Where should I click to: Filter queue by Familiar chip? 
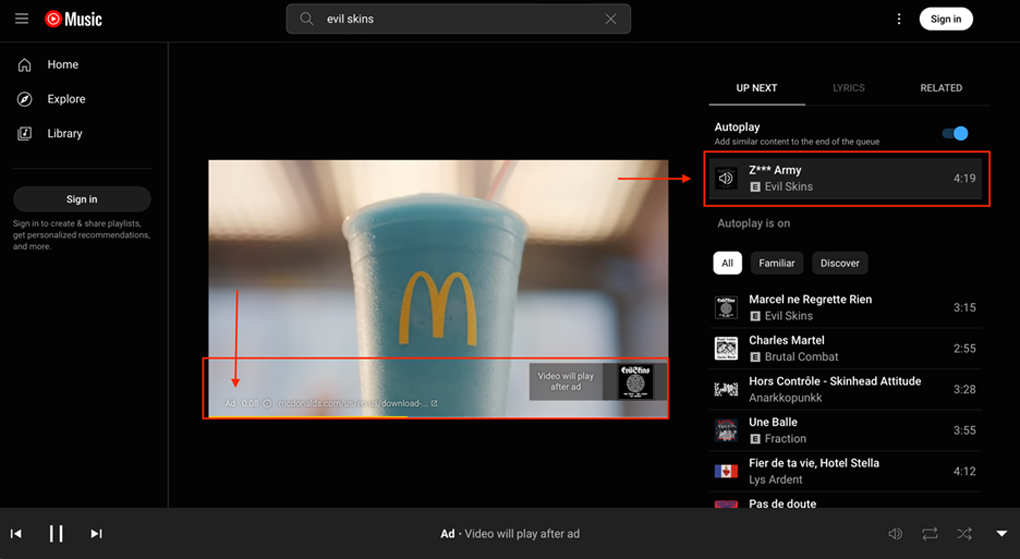click(776, 263)
